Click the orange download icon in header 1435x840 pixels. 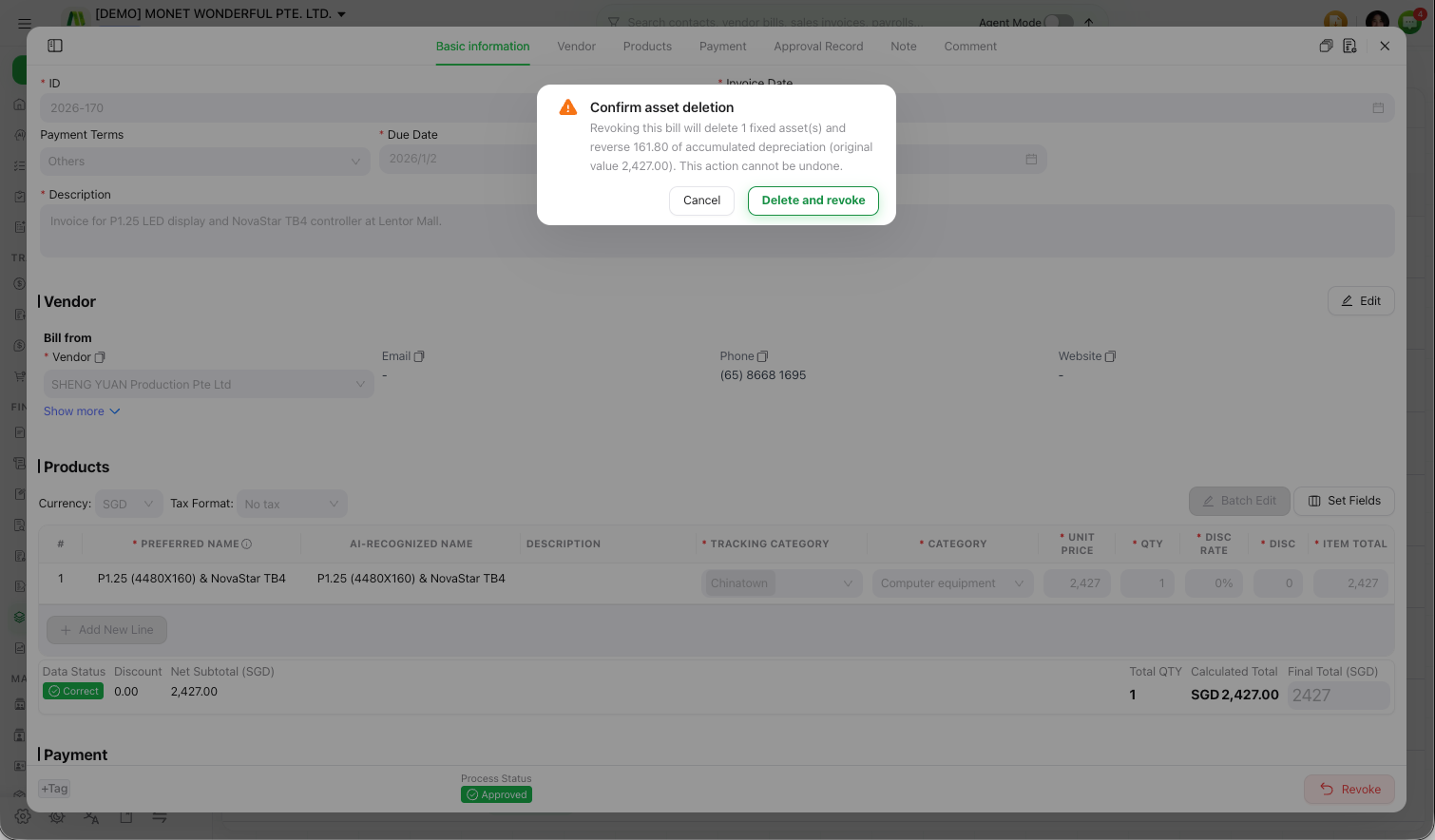click(x=1335, y=22)
